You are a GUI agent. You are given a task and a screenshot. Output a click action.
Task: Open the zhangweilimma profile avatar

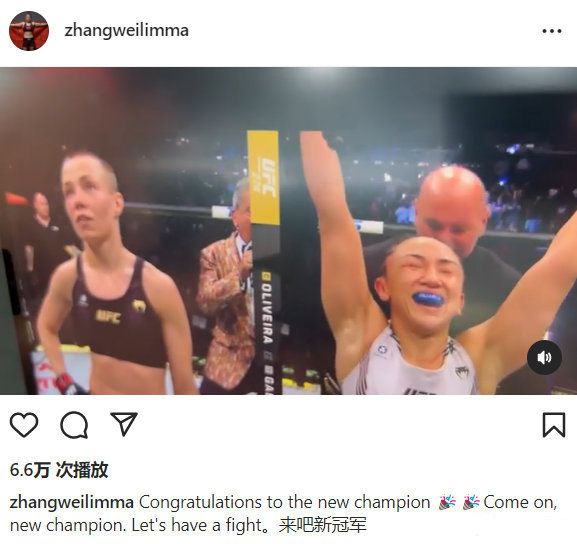point(29,31)
